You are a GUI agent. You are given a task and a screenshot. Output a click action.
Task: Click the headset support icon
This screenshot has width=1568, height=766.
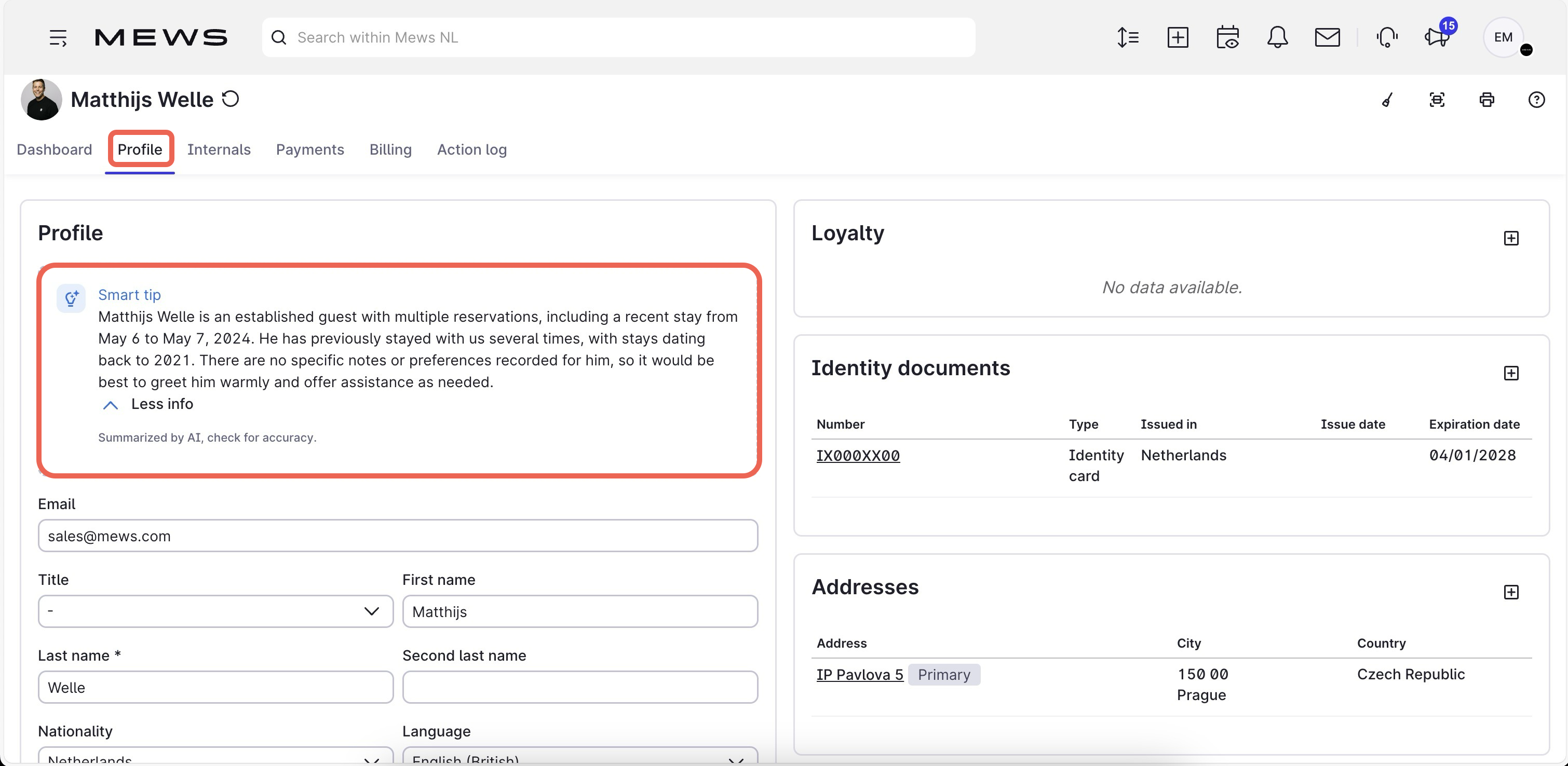(1387, 37)
